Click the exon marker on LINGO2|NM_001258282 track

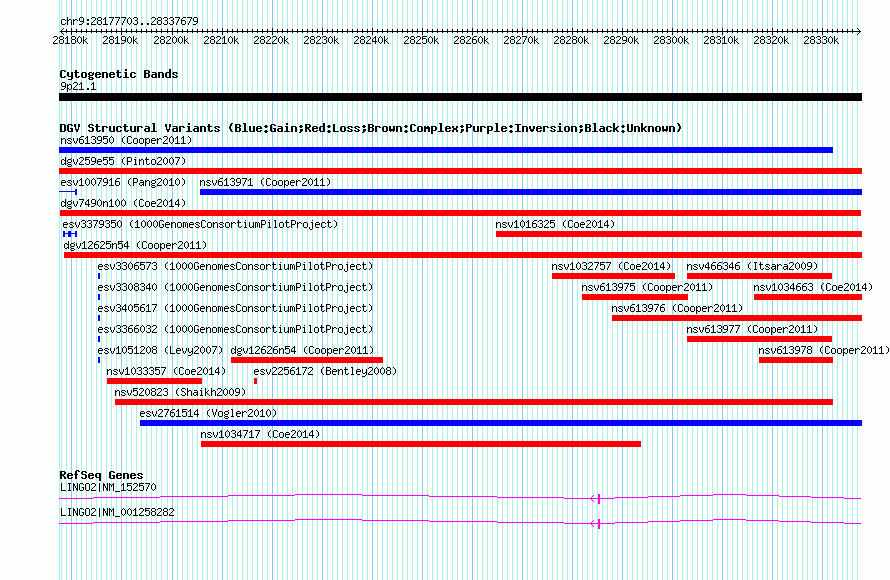pyautogui.click(x=599, y=524)
